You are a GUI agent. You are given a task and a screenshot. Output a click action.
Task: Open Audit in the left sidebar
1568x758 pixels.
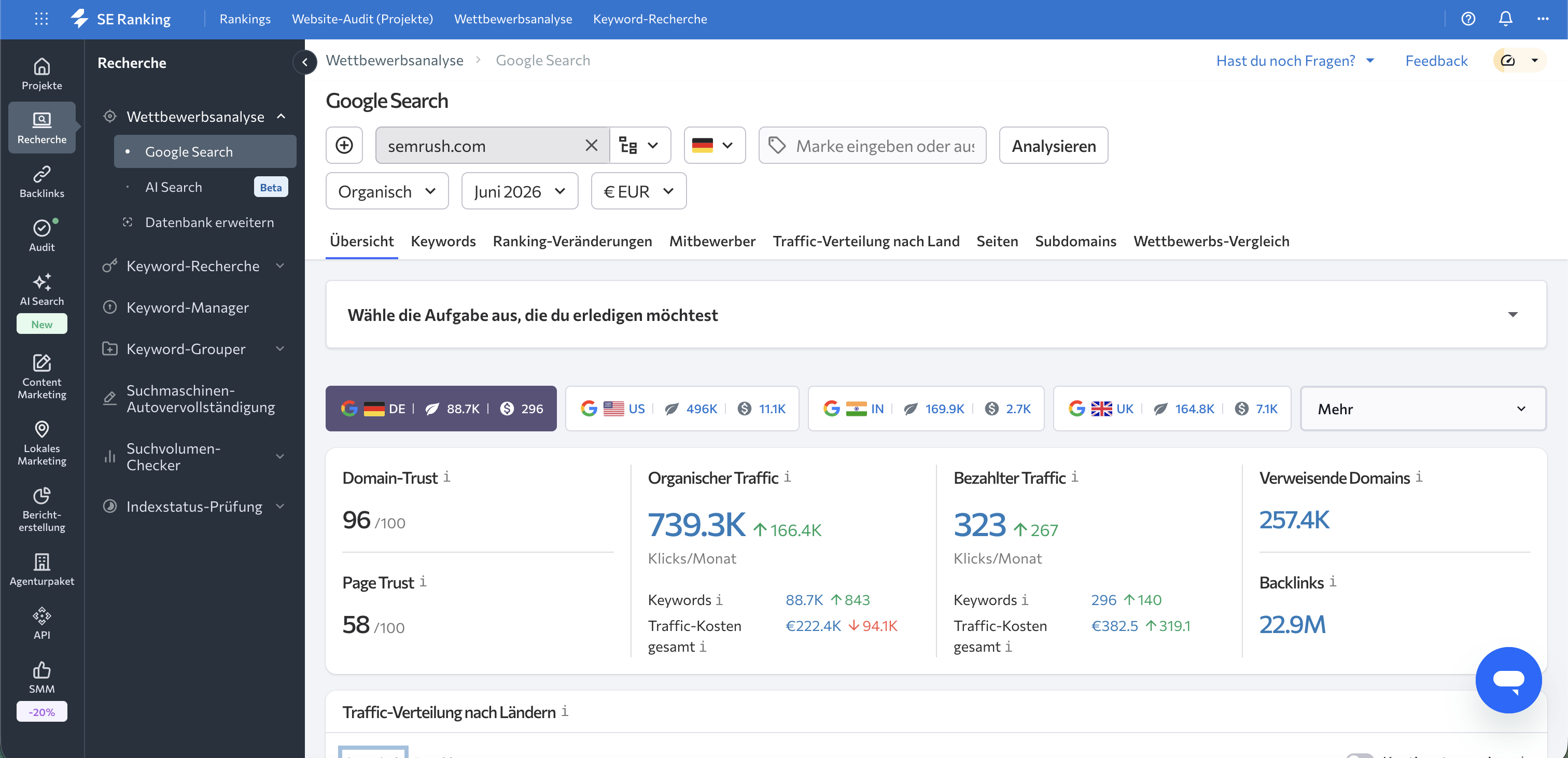[x=42, y=235]
